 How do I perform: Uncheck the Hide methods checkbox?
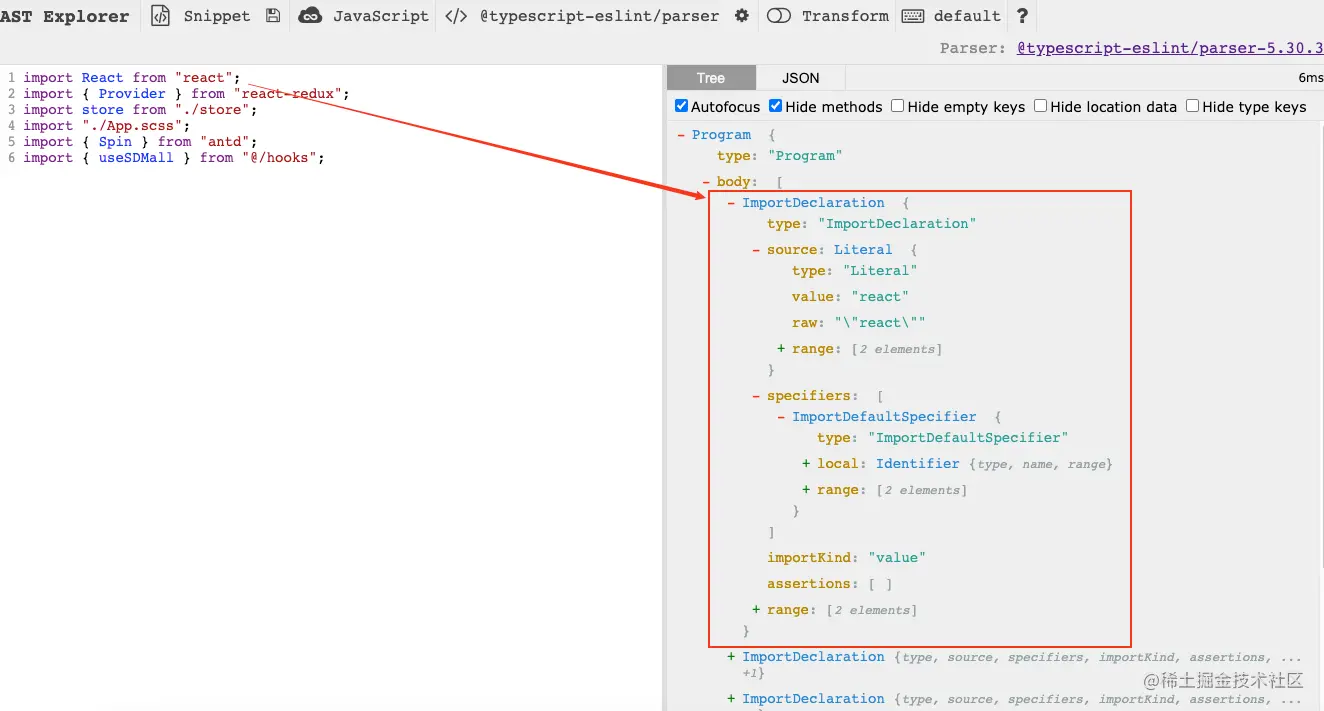tap(776, 106)
